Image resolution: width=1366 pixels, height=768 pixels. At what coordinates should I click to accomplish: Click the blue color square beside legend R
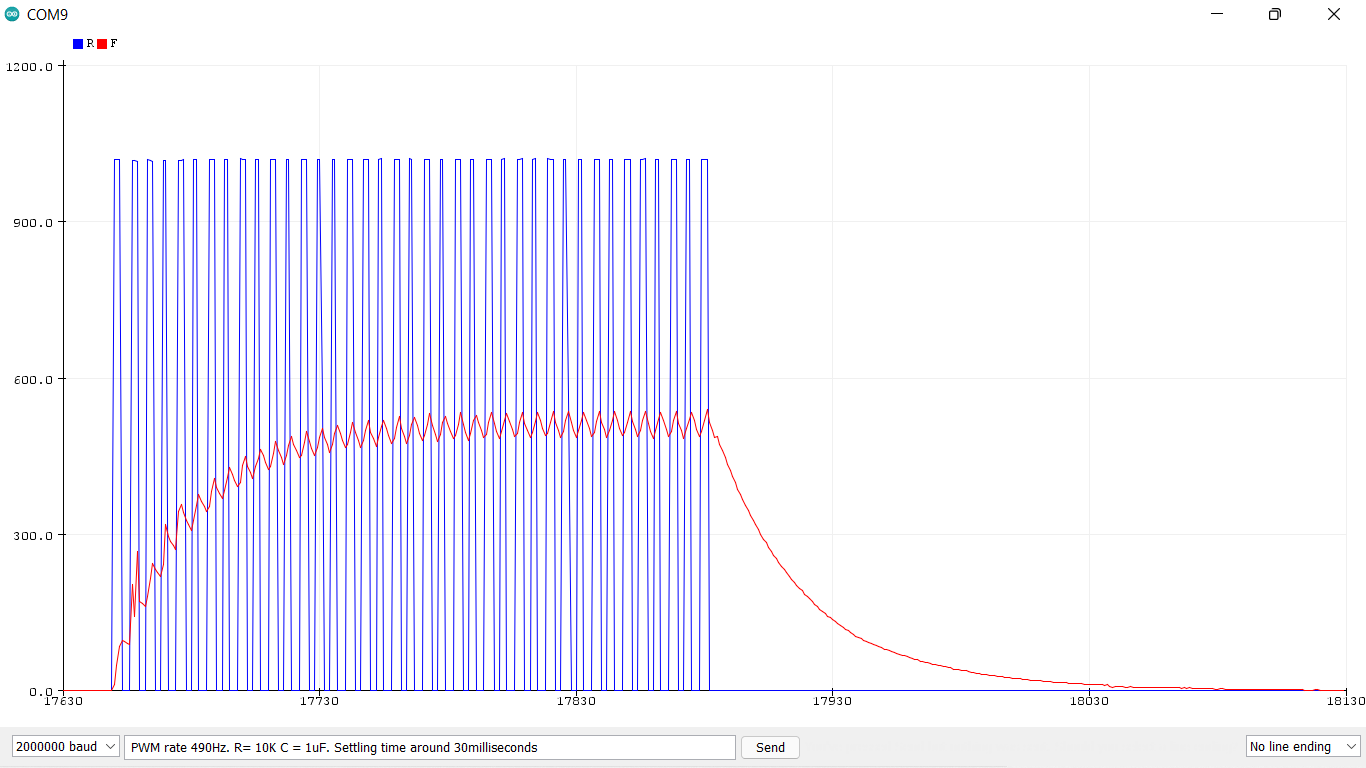pos(76,43)
